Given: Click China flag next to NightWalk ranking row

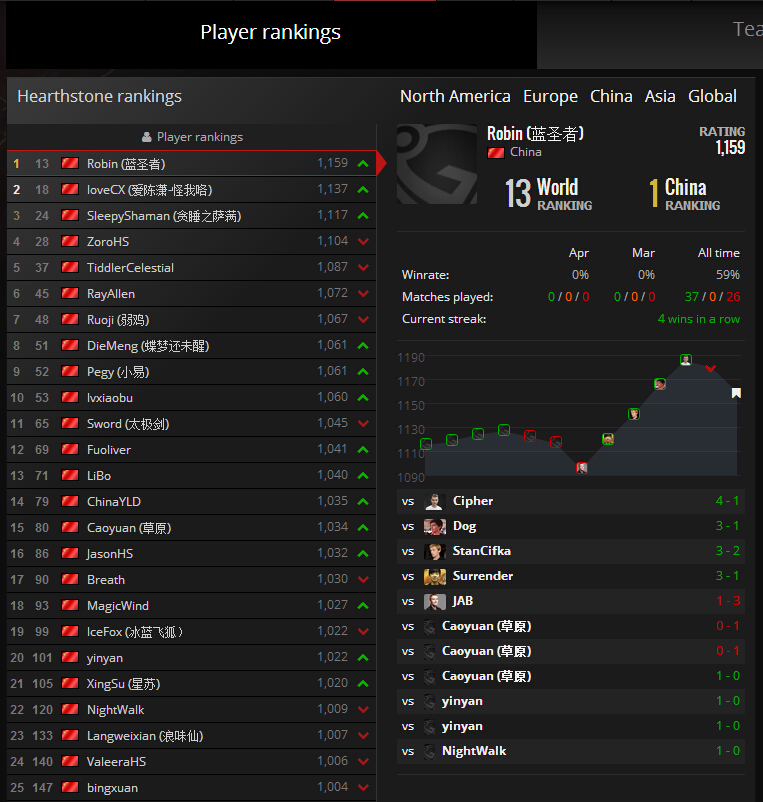Looking at the screenshot, I should coord(70,709).
